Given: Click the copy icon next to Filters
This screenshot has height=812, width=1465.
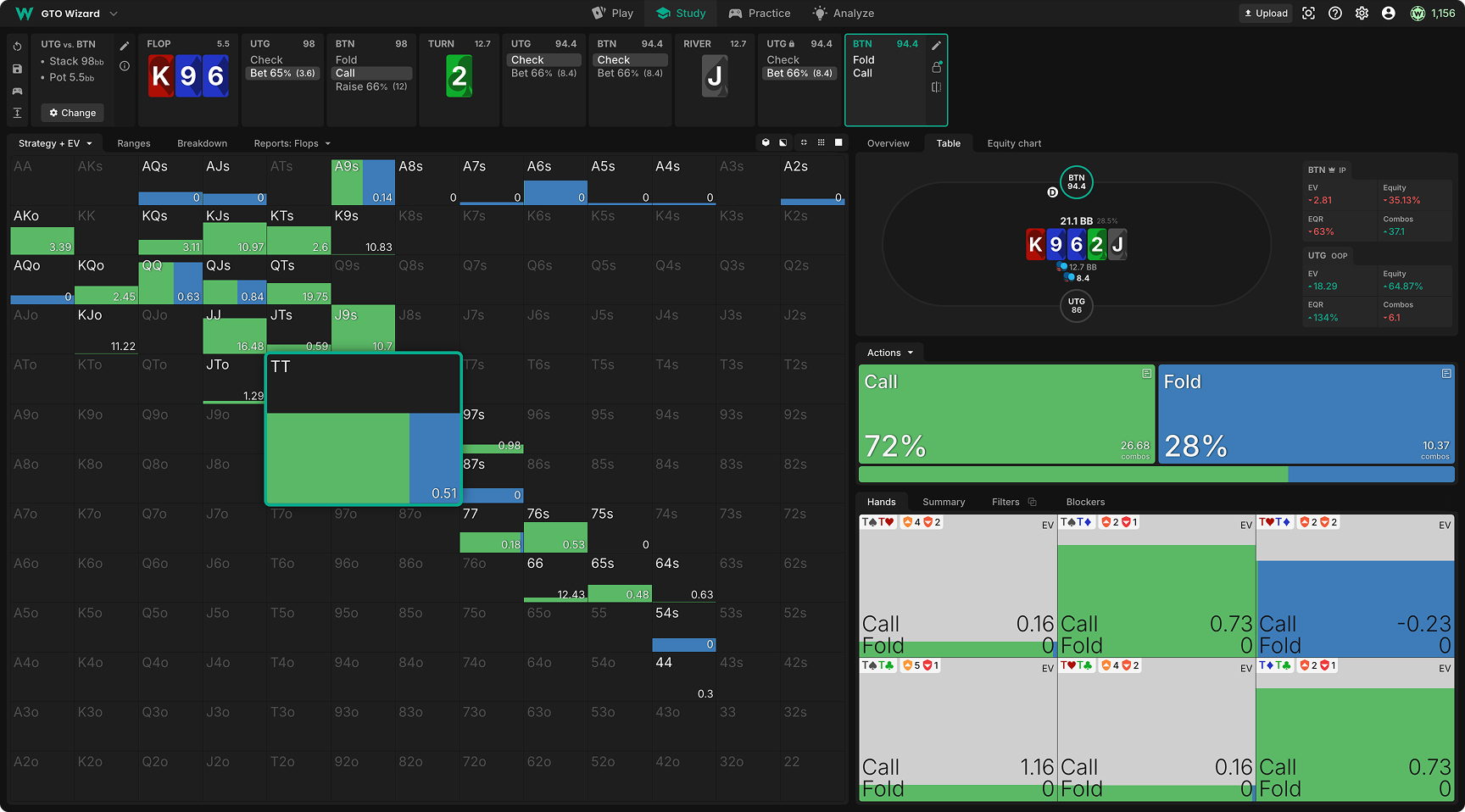Looking at the screenshot, I should (x=1032, y=502).
